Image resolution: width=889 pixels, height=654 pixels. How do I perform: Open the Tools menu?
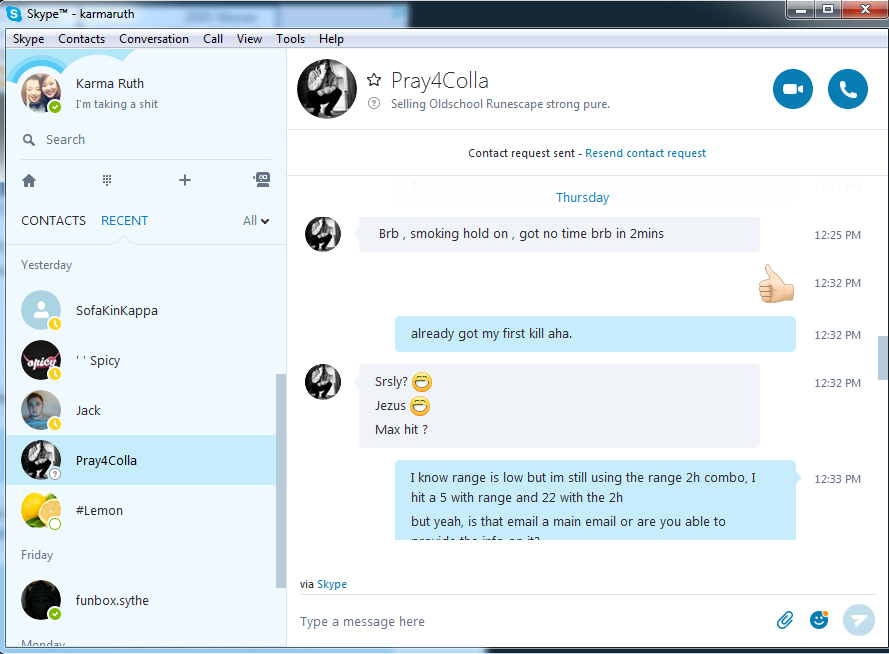[290, 39]
